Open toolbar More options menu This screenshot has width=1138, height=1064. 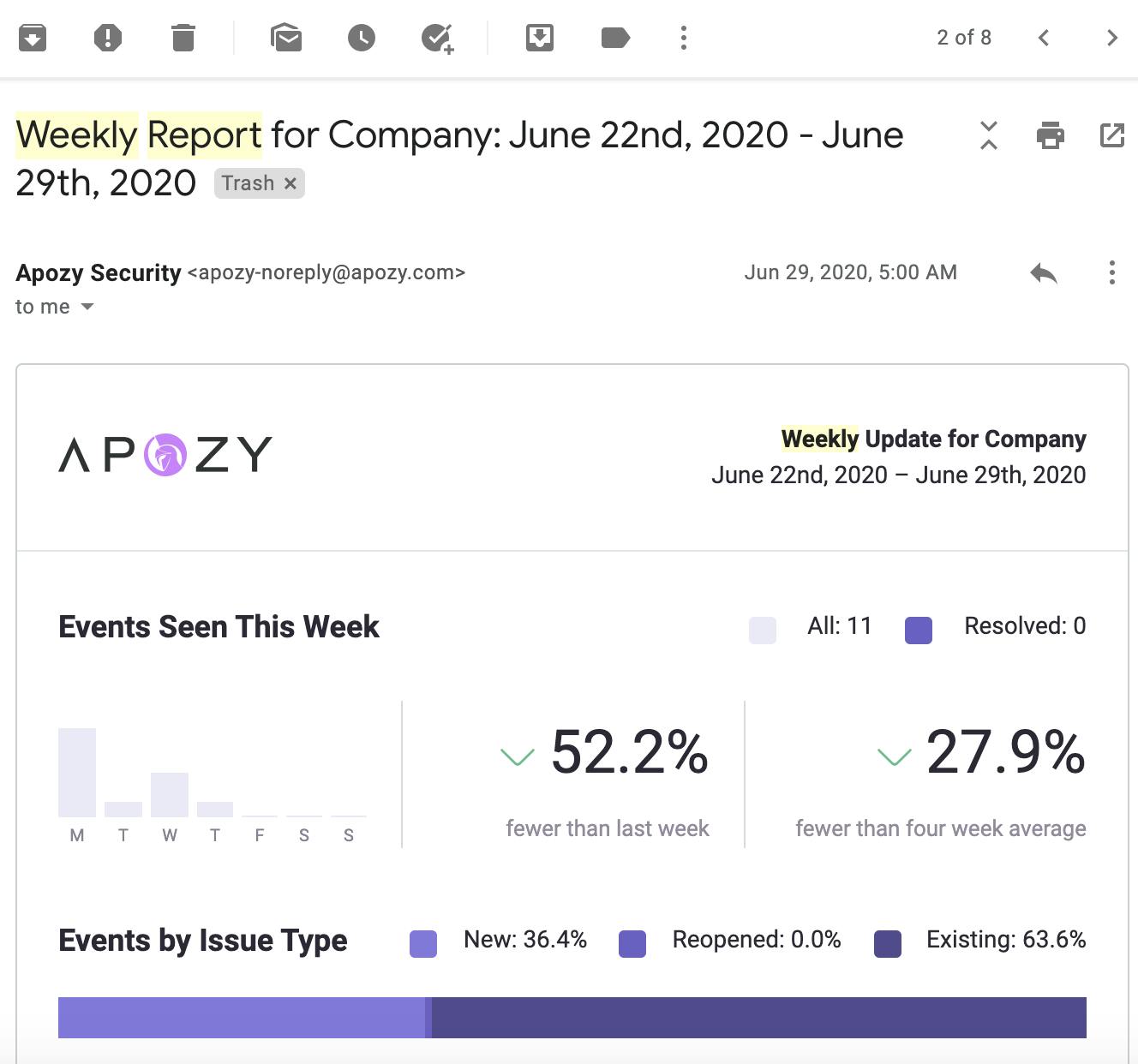[x=684, y=38]
